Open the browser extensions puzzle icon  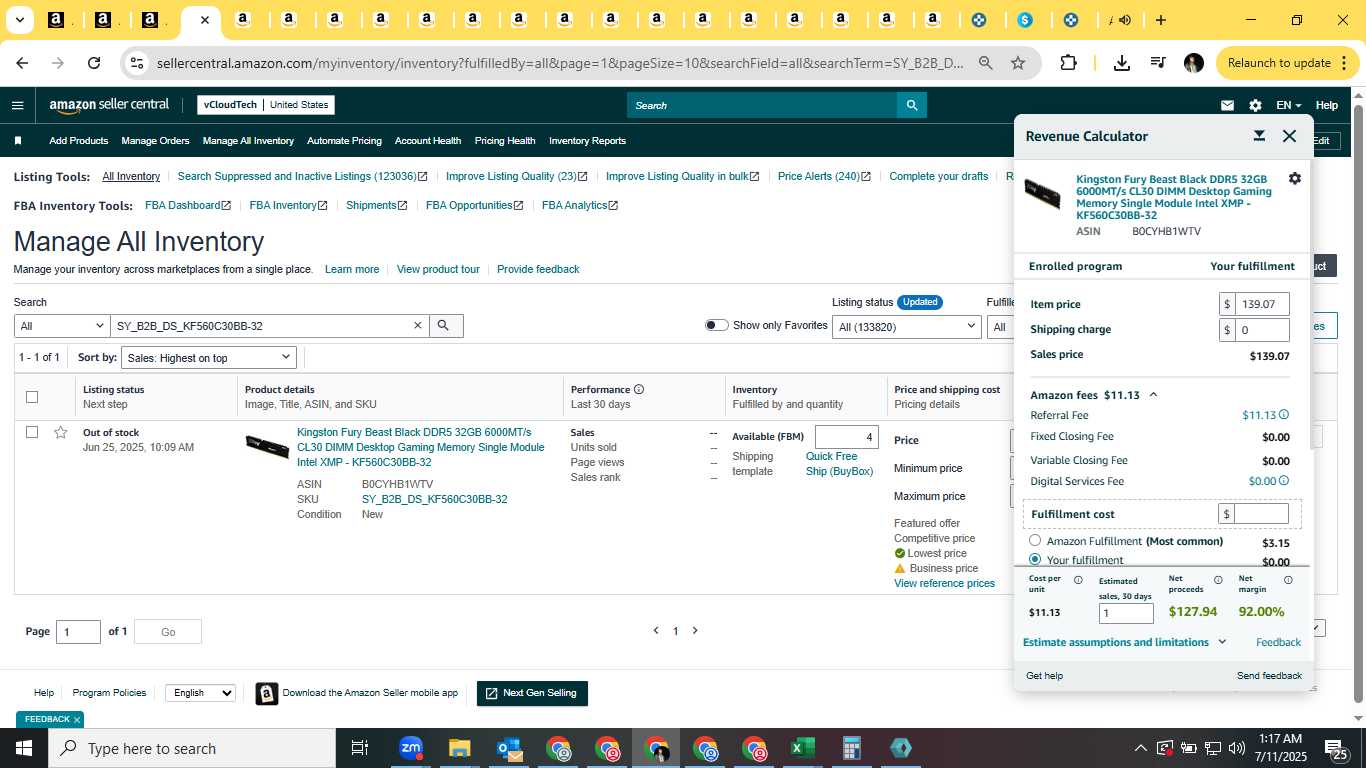(1068, 63)
